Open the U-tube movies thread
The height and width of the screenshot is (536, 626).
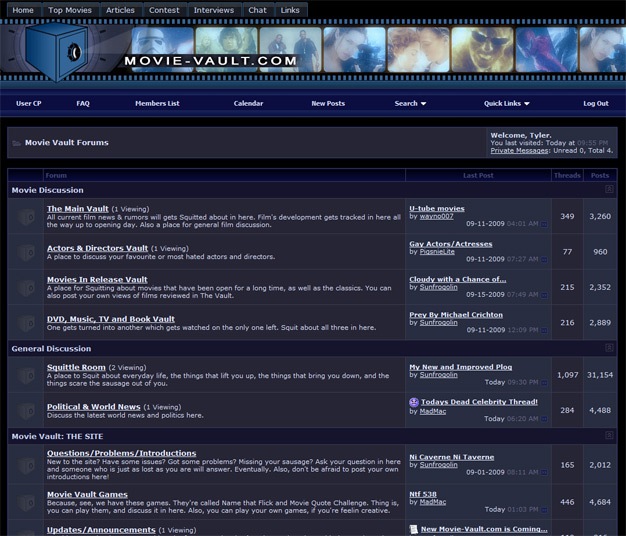(x=437, y=208)
